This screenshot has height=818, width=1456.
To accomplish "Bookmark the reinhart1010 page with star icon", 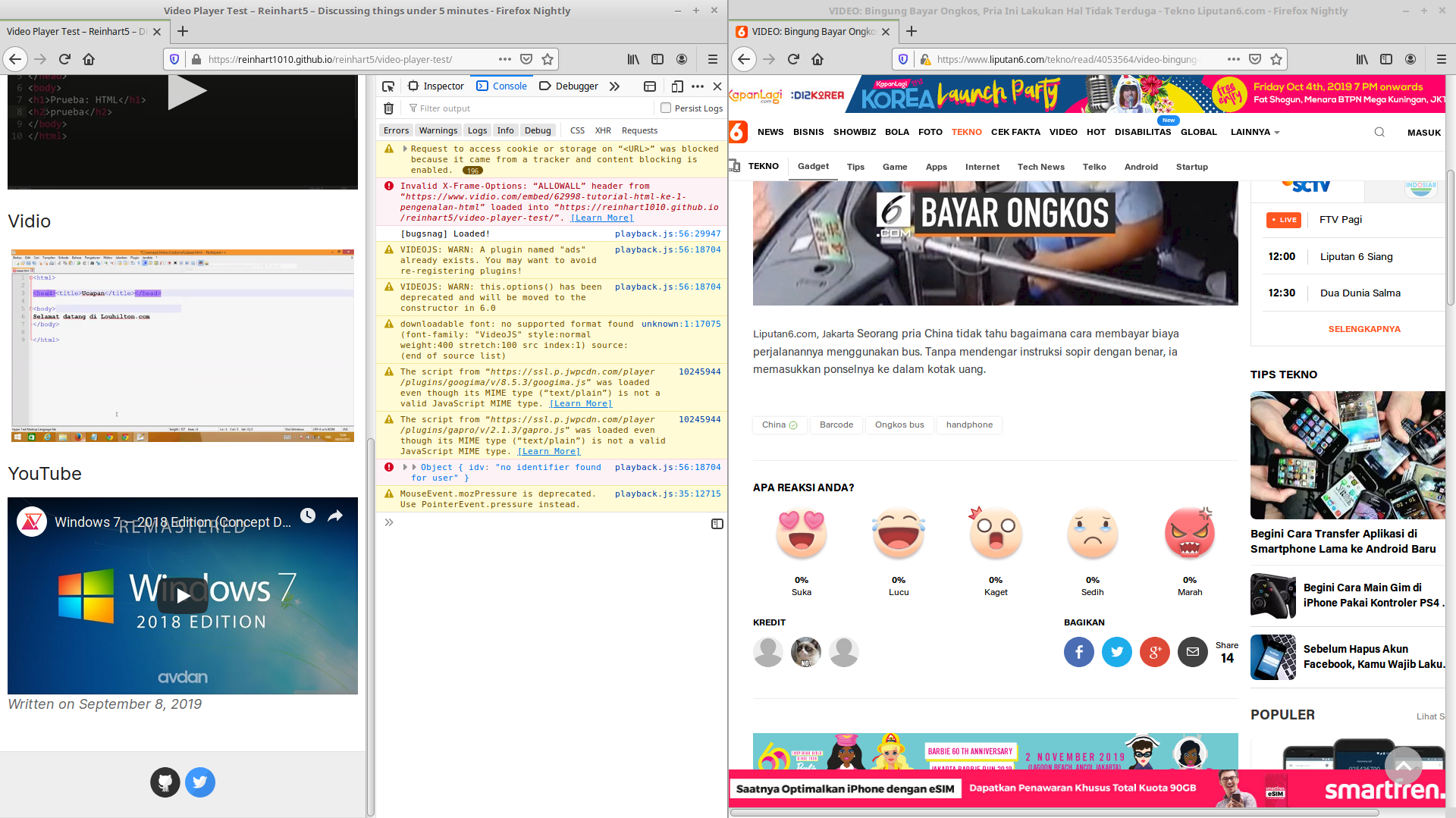I will point(548,59).
